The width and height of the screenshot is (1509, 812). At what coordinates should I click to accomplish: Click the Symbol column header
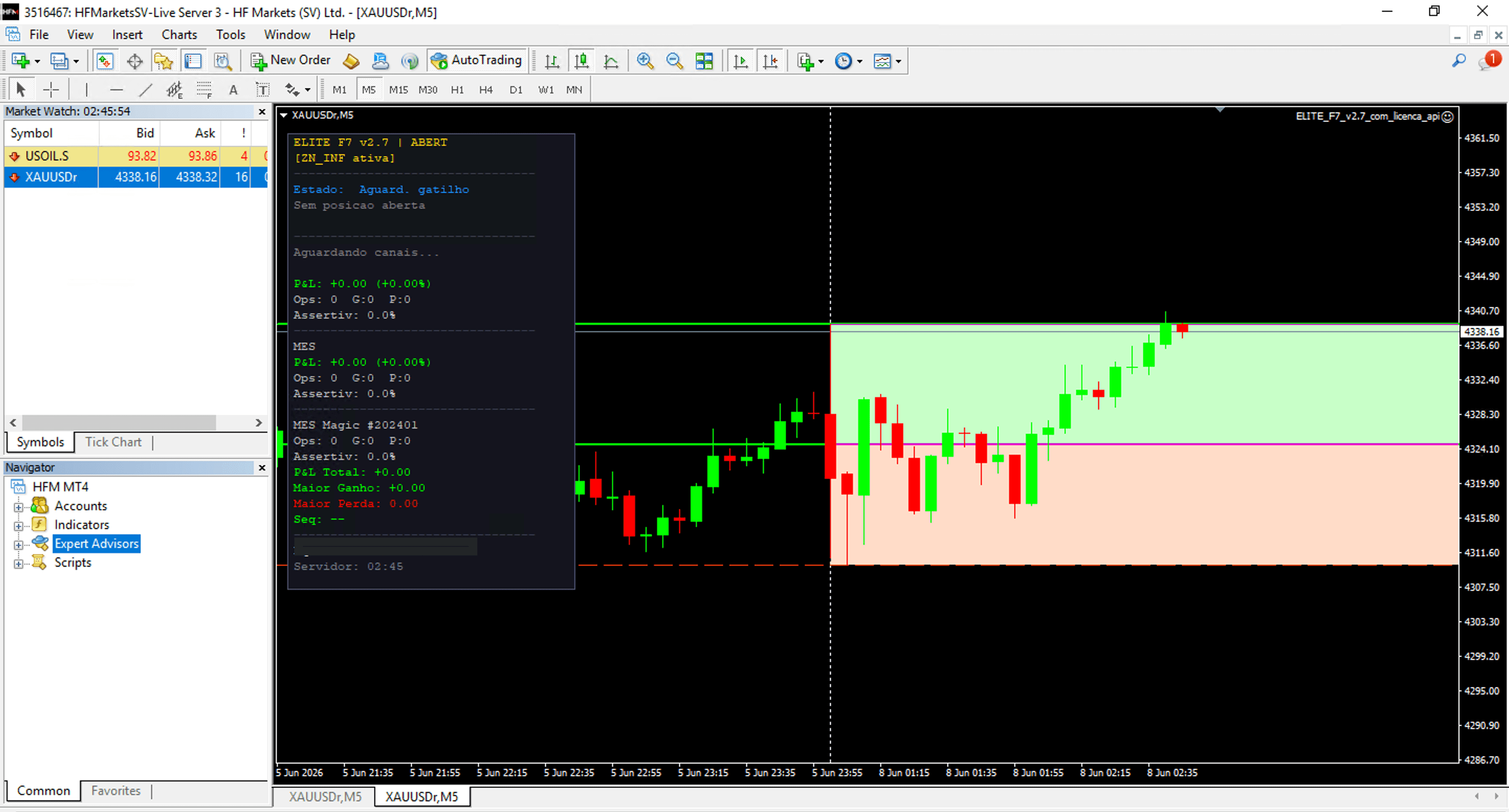click(51, 134)
